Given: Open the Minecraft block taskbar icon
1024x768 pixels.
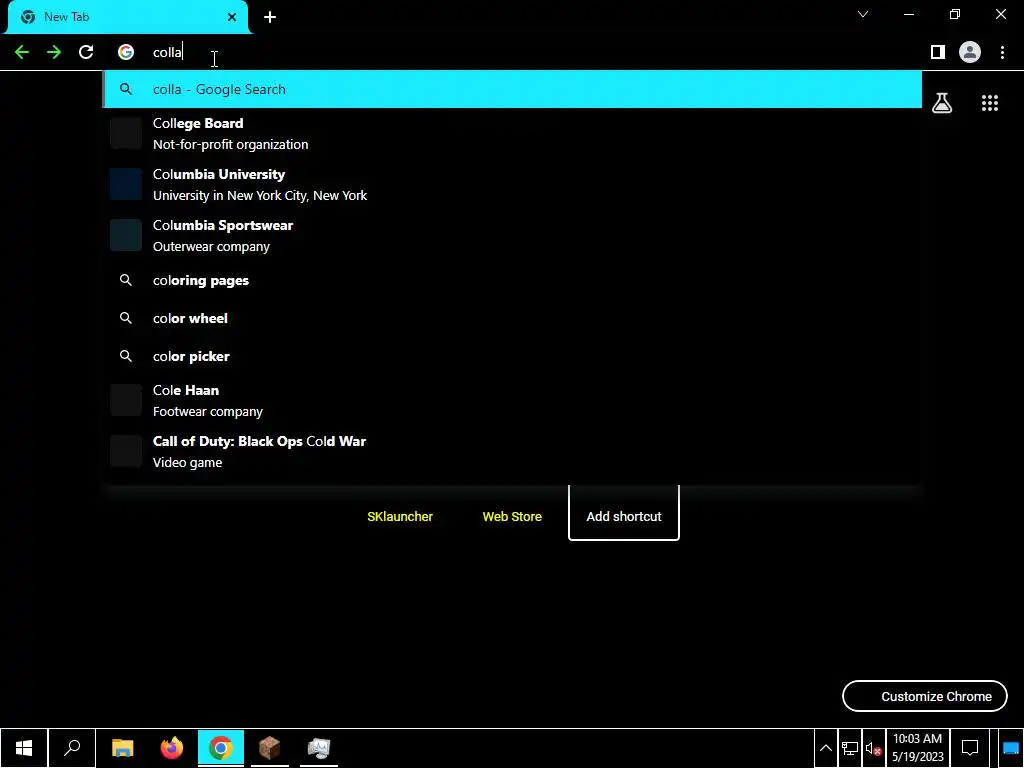Looking at the screenshot, I should (270, 748).
